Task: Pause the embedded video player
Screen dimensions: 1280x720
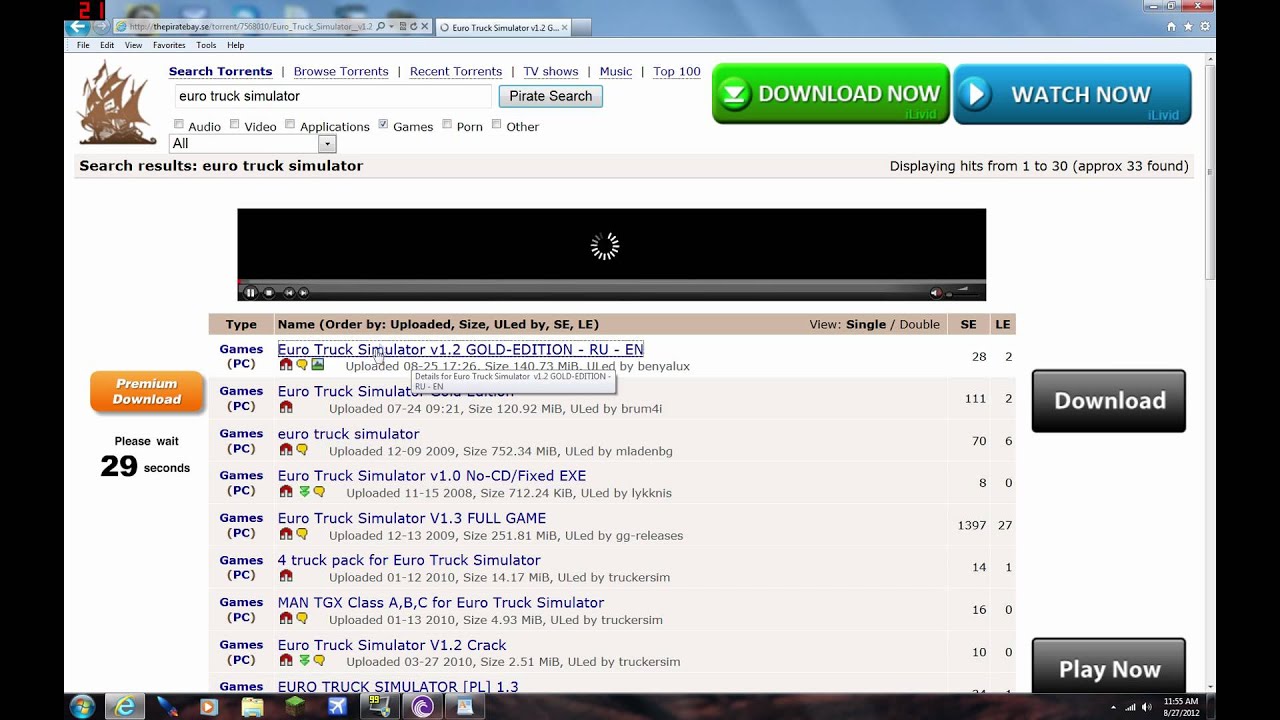Action: [250, 293]
